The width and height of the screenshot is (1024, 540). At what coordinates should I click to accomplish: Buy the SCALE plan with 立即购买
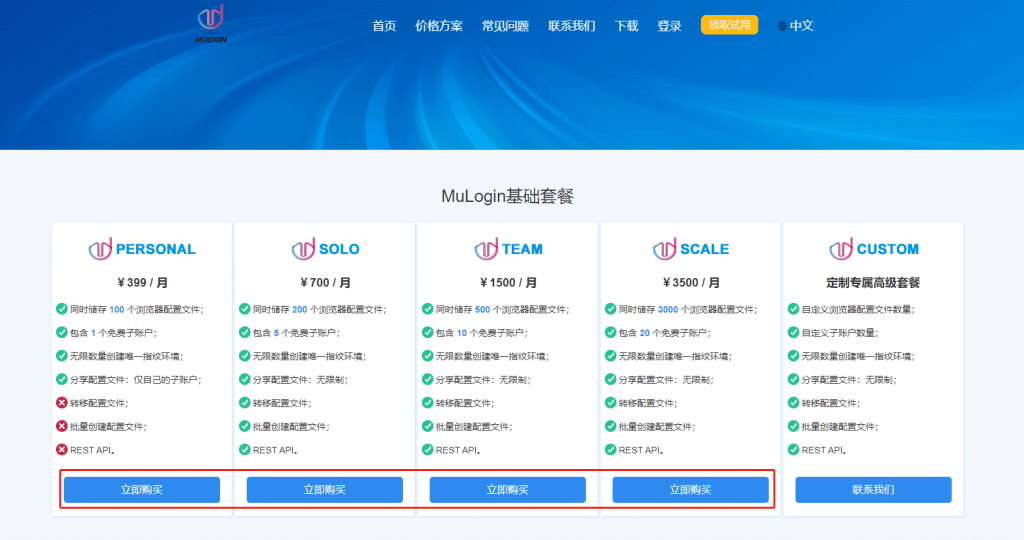[x=690, y=490]
